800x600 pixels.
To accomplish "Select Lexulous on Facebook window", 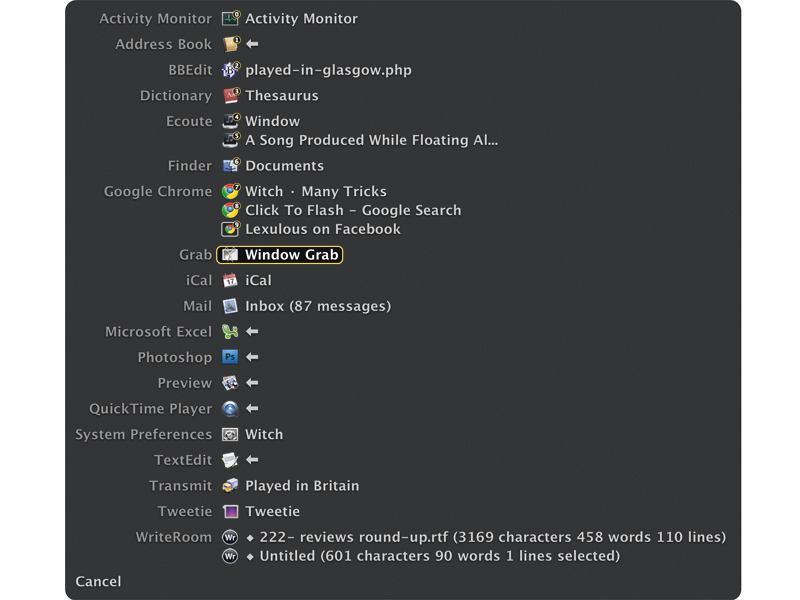I will click(x=323, y=229).
